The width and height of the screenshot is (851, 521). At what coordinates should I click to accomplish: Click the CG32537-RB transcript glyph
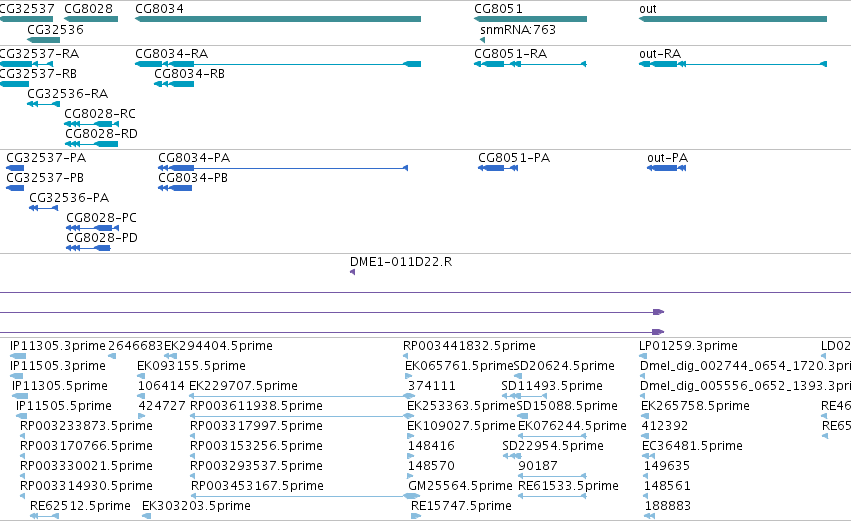(14, 84)
